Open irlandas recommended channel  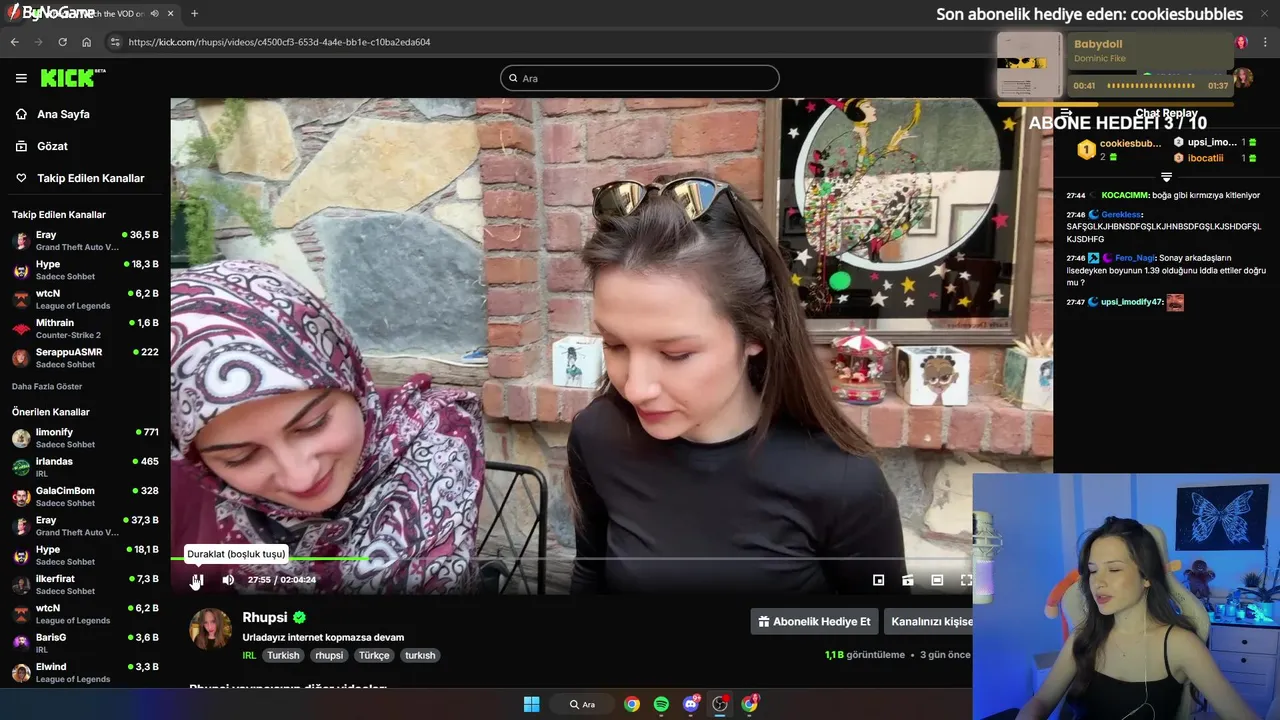coord(85,467)
